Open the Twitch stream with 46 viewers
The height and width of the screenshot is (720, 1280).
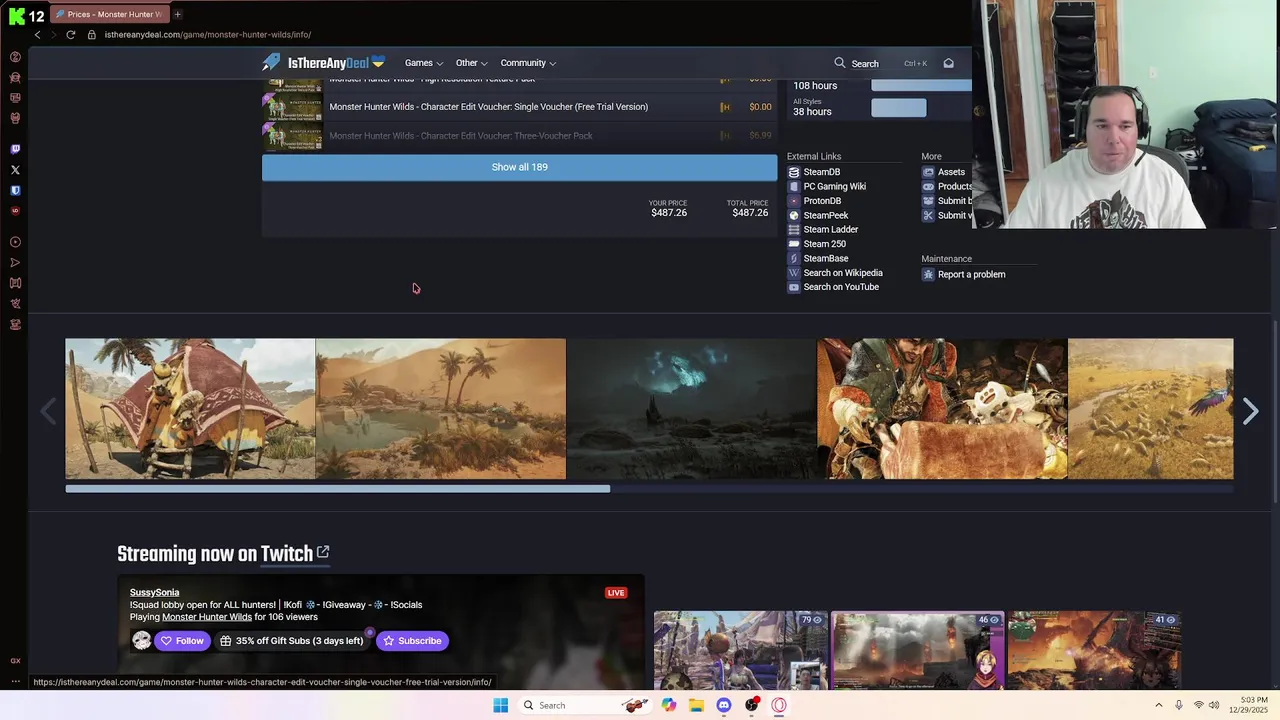pyautogui.click(x=917, y=650)
